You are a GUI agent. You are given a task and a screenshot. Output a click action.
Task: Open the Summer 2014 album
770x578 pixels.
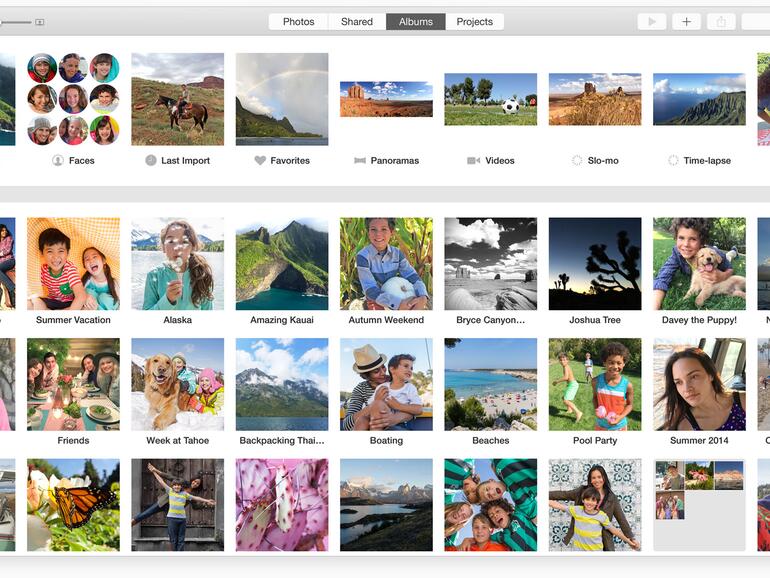click(x=699, y=385)
